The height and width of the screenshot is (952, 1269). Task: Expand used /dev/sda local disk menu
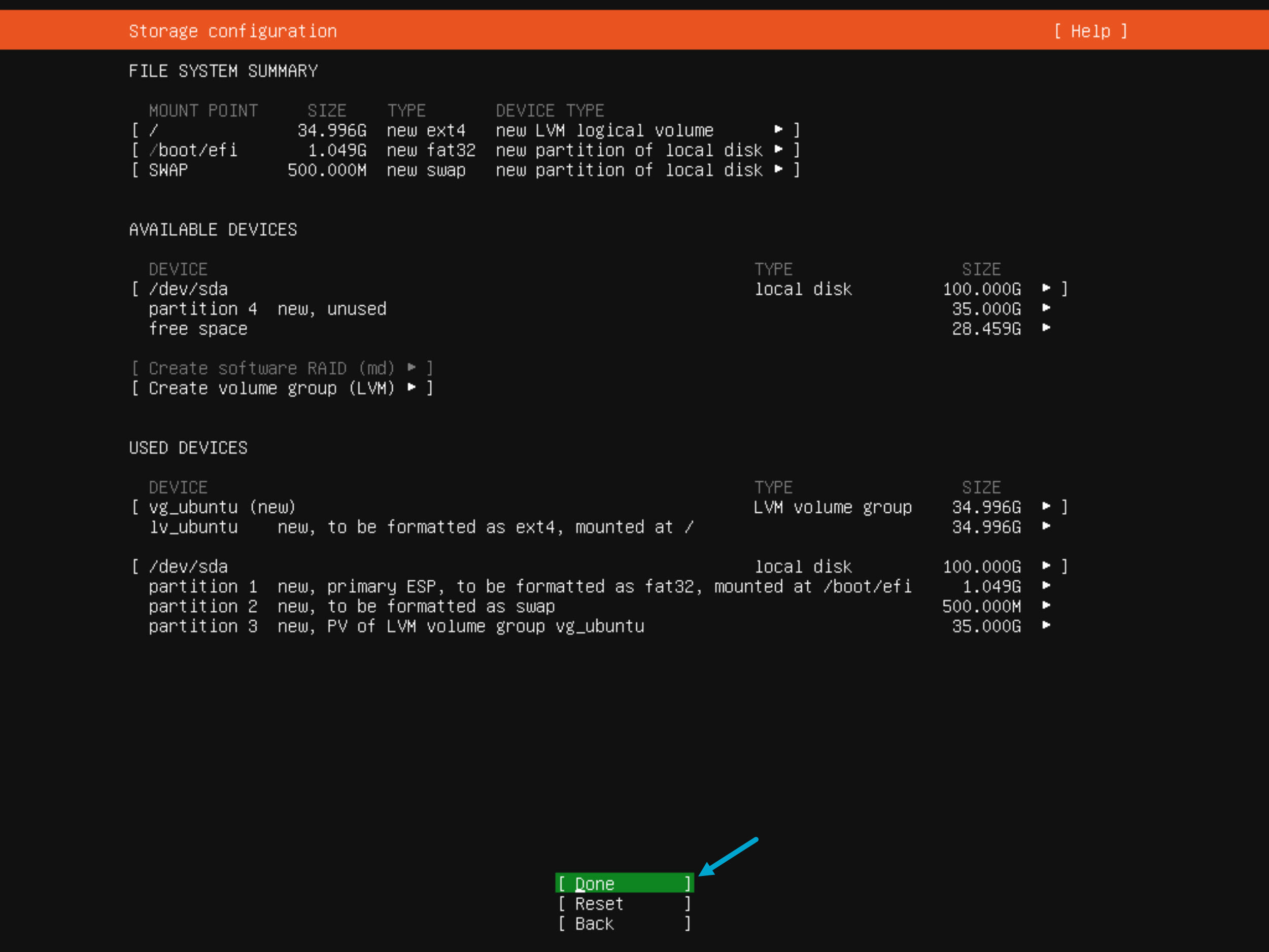1046,566
